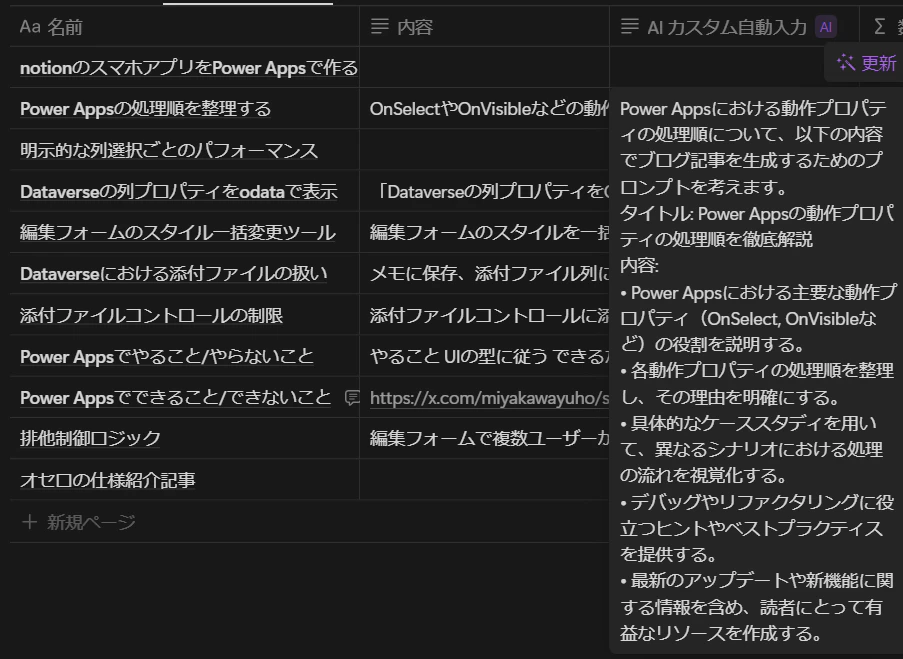Screen dimensions: 903x659
Task: Select the 内容 cell starting メモに保存、添付ファイル列
Action: pos(484,274)
